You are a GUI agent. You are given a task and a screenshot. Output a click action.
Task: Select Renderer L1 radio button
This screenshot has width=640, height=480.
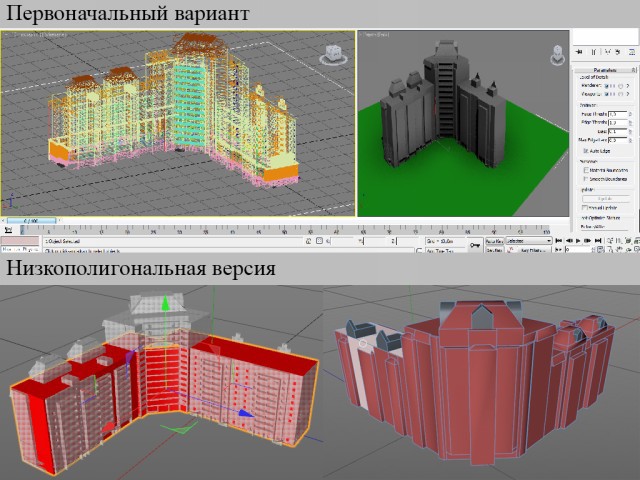pos(607,86)
